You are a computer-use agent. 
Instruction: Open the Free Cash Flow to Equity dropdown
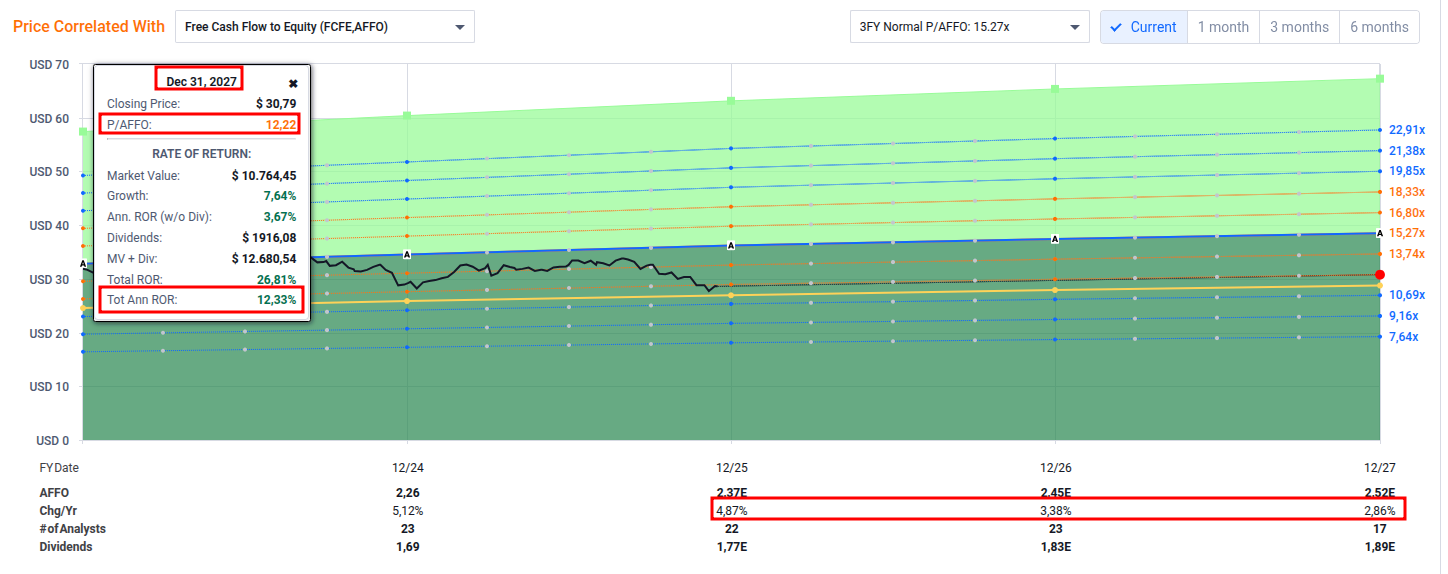(324, 27)
